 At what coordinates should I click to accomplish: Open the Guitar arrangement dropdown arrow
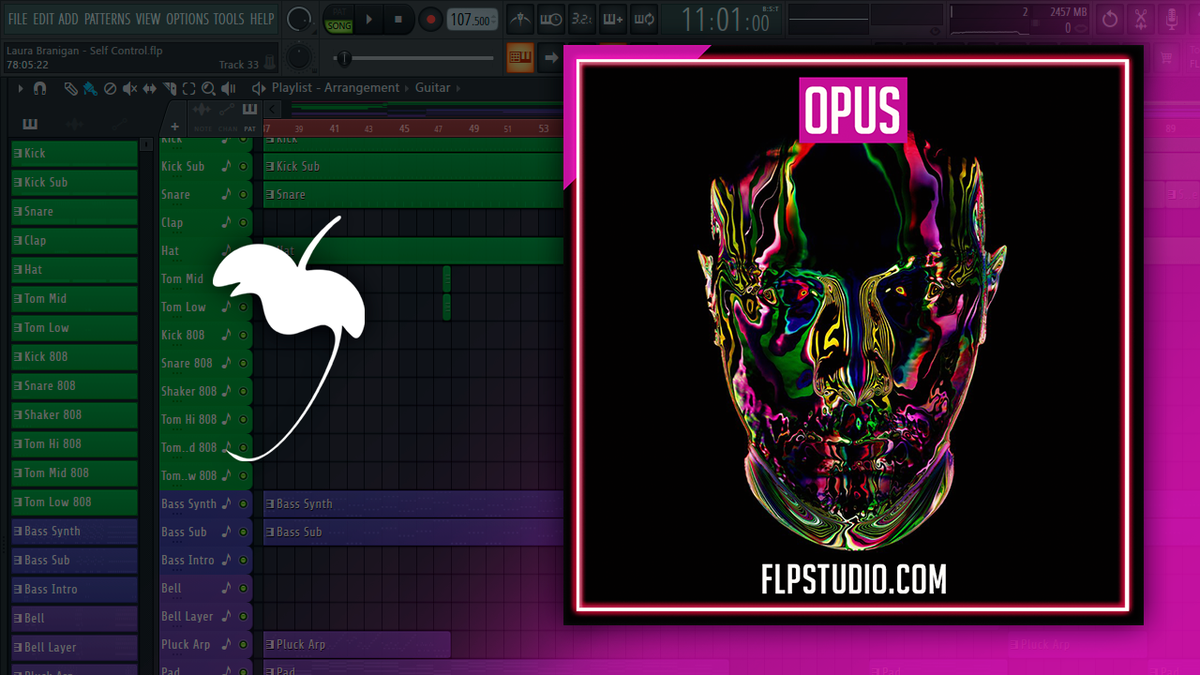(460, 87)
